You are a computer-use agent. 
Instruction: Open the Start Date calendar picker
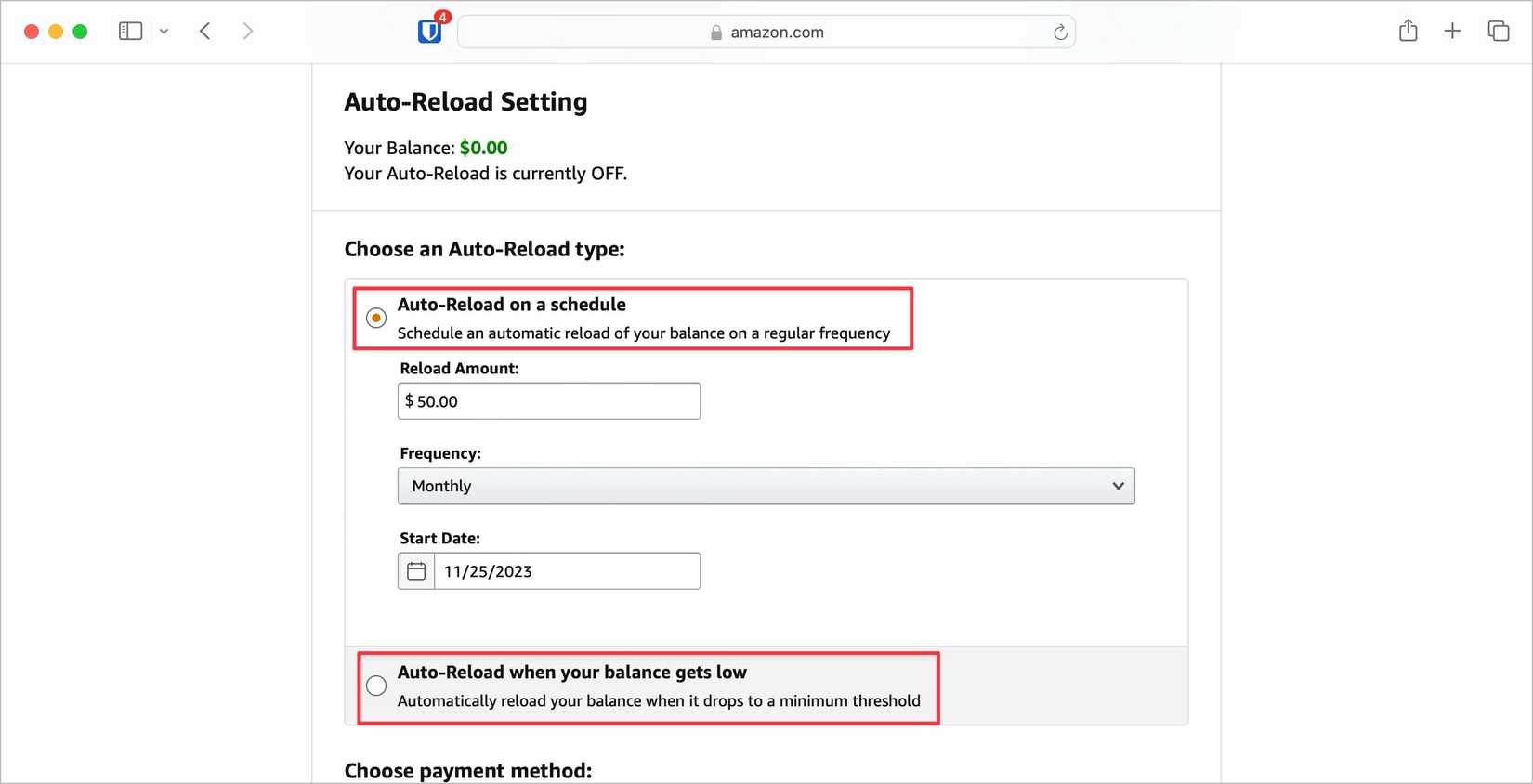pyautogui.click(x=416, y=571)
